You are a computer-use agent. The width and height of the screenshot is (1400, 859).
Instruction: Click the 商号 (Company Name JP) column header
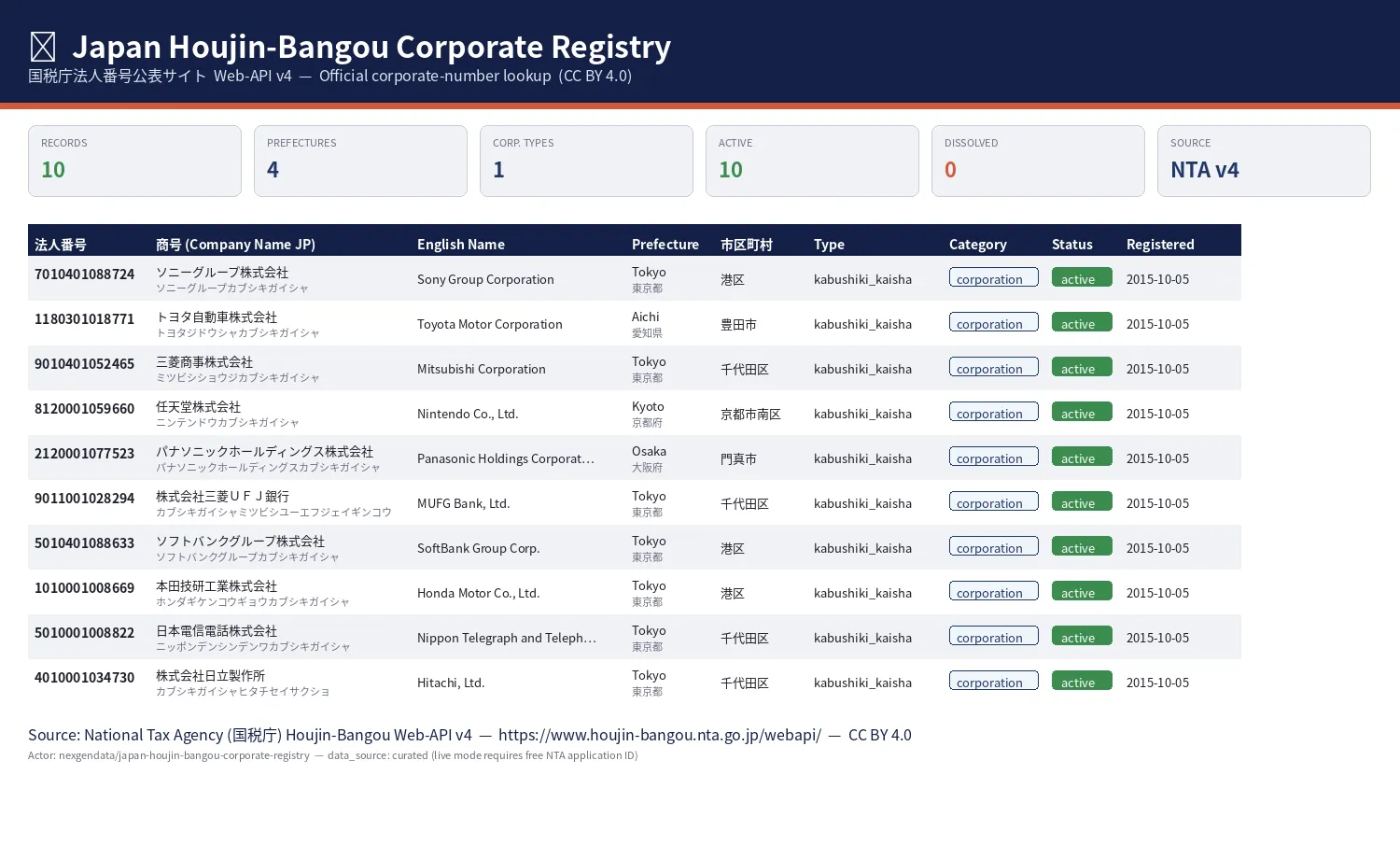coord(235,245)
